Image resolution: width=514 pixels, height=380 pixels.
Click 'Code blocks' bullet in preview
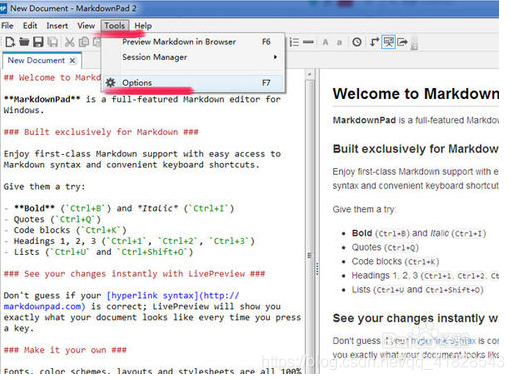click(x=395, y=262)
